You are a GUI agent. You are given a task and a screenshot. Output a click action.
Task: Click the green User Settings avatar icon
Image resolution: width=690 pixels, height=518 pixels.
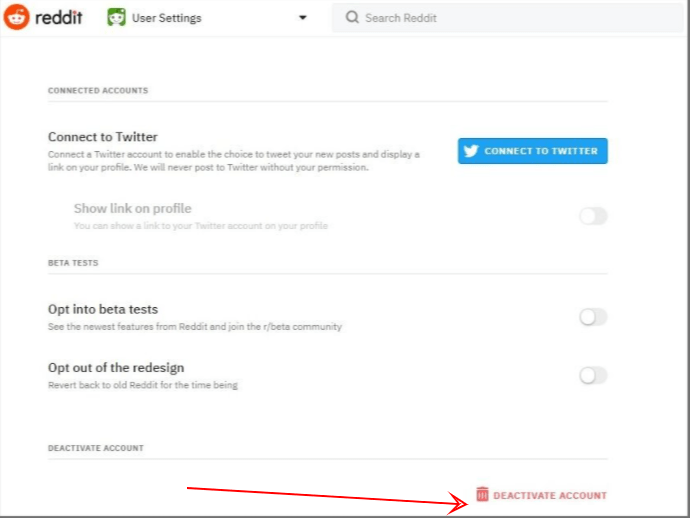116,18
